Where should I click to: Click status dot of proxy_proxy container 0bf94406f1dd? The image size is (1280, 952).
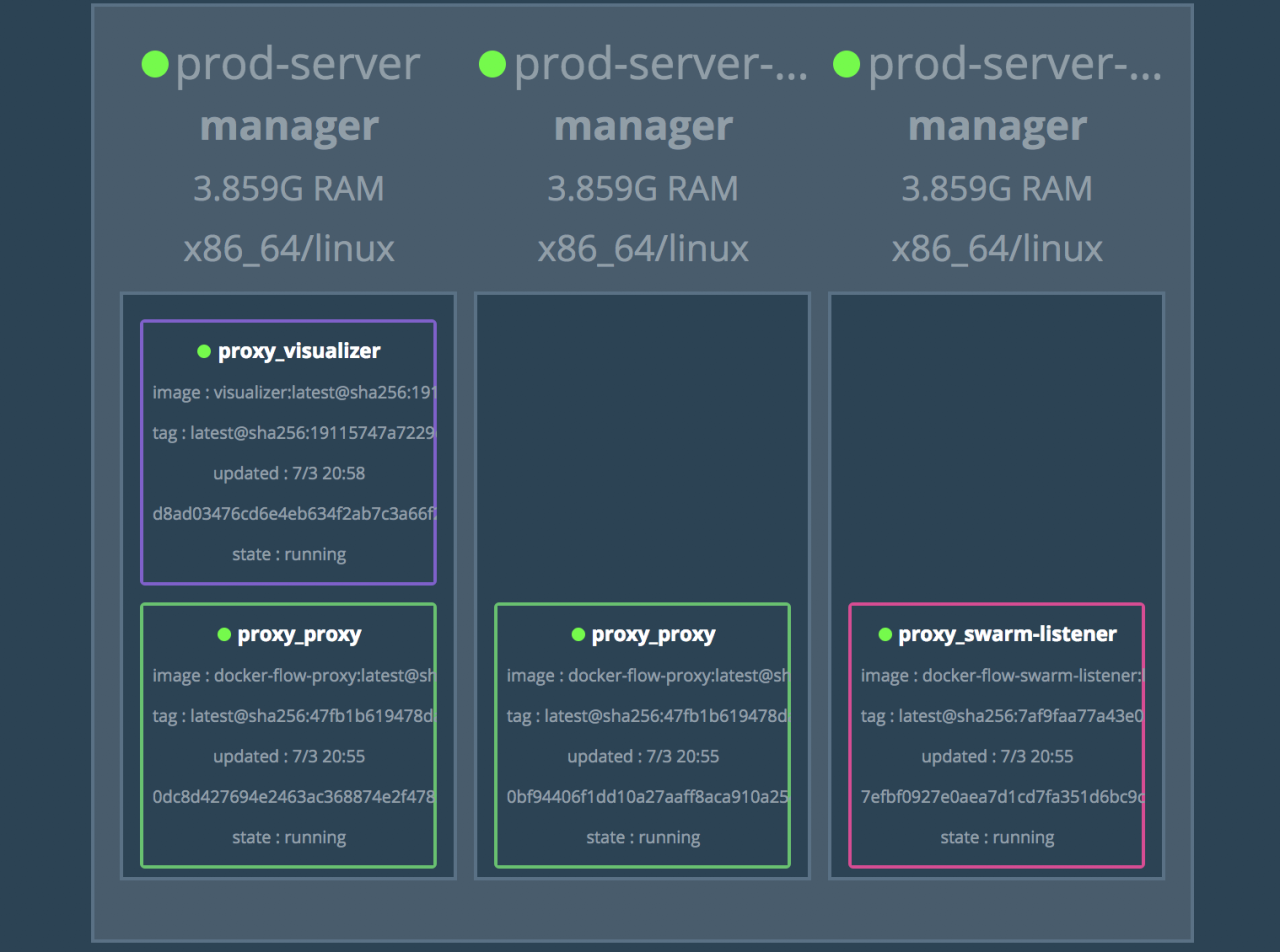click(x=578, y=634)
